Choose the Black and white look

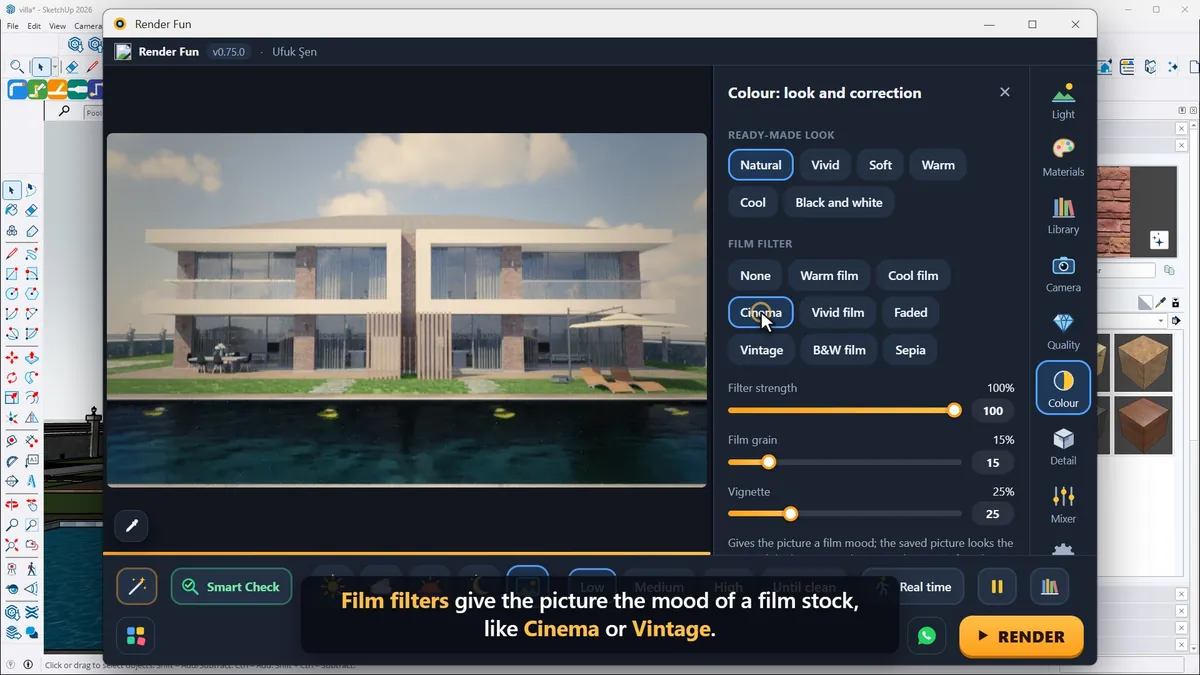click(839, 202)
